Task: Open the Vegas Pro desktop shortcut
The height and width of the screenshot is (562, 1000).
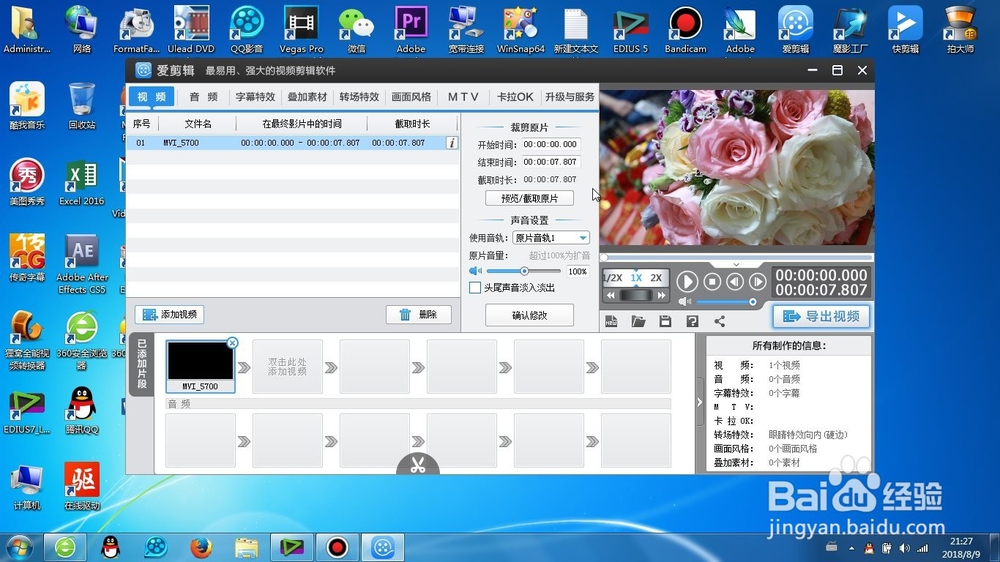Action: pyautogui.click(x=301, y=29)
